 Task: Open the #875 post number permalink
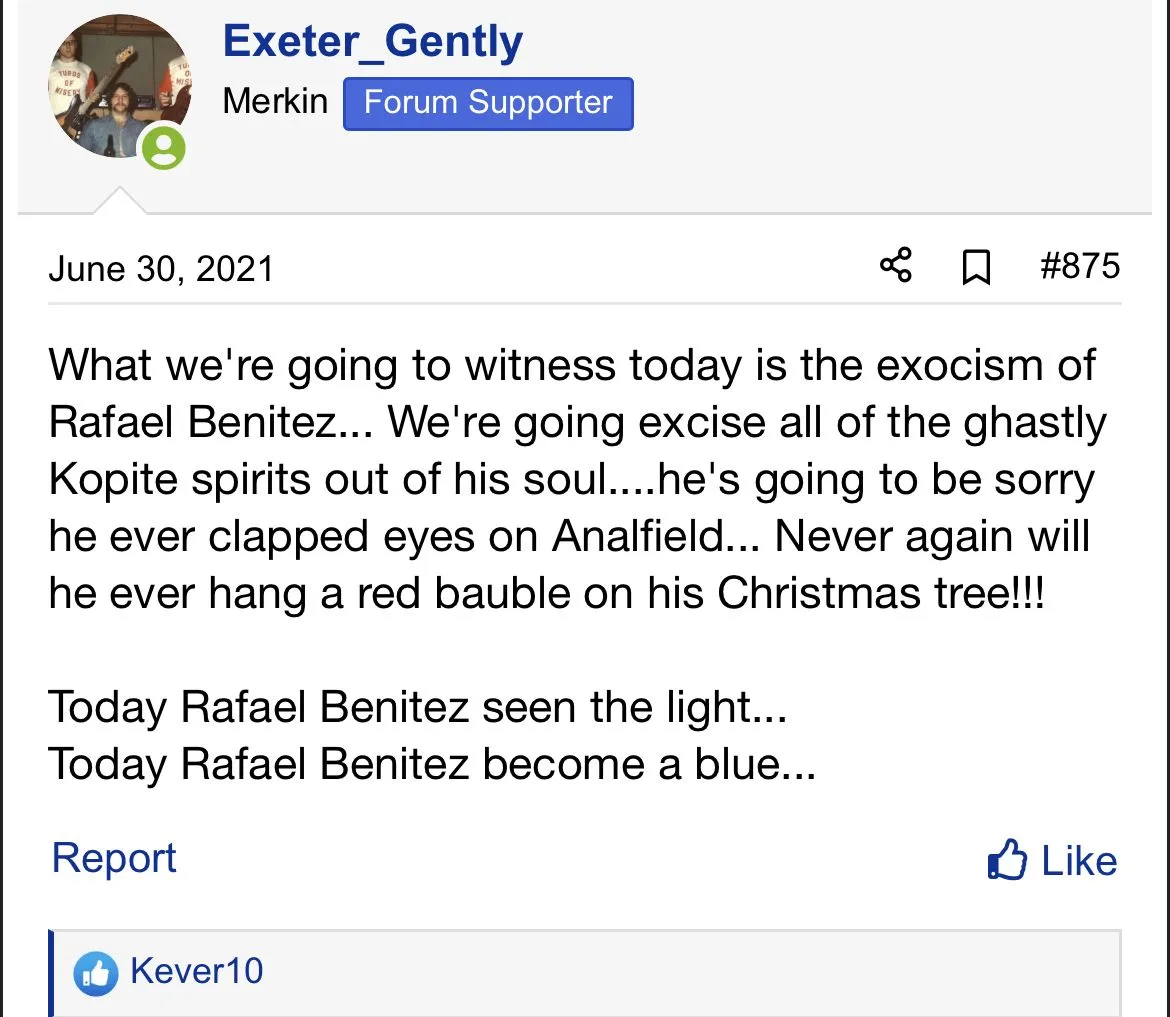point(1080,266)
